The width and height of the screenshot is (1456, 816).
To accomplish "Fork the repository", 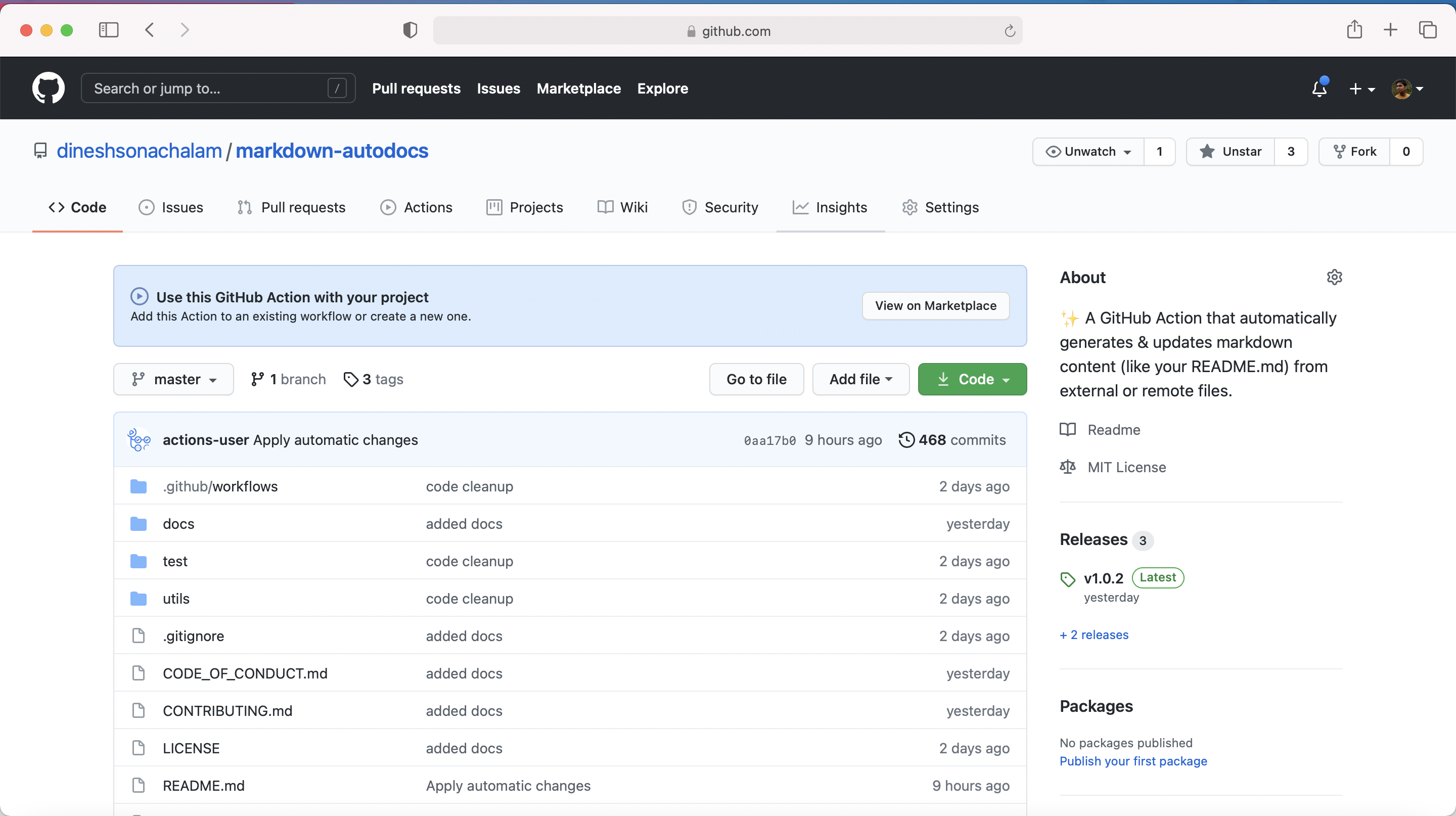I will (x=1355, y=152).
